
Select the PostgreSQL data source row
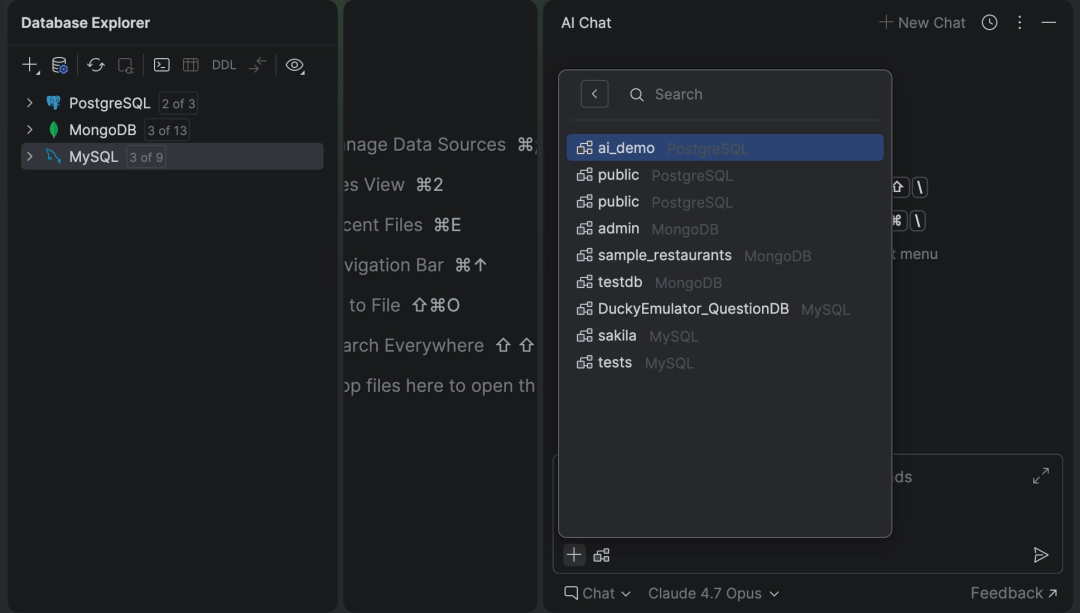pos(172,103)
